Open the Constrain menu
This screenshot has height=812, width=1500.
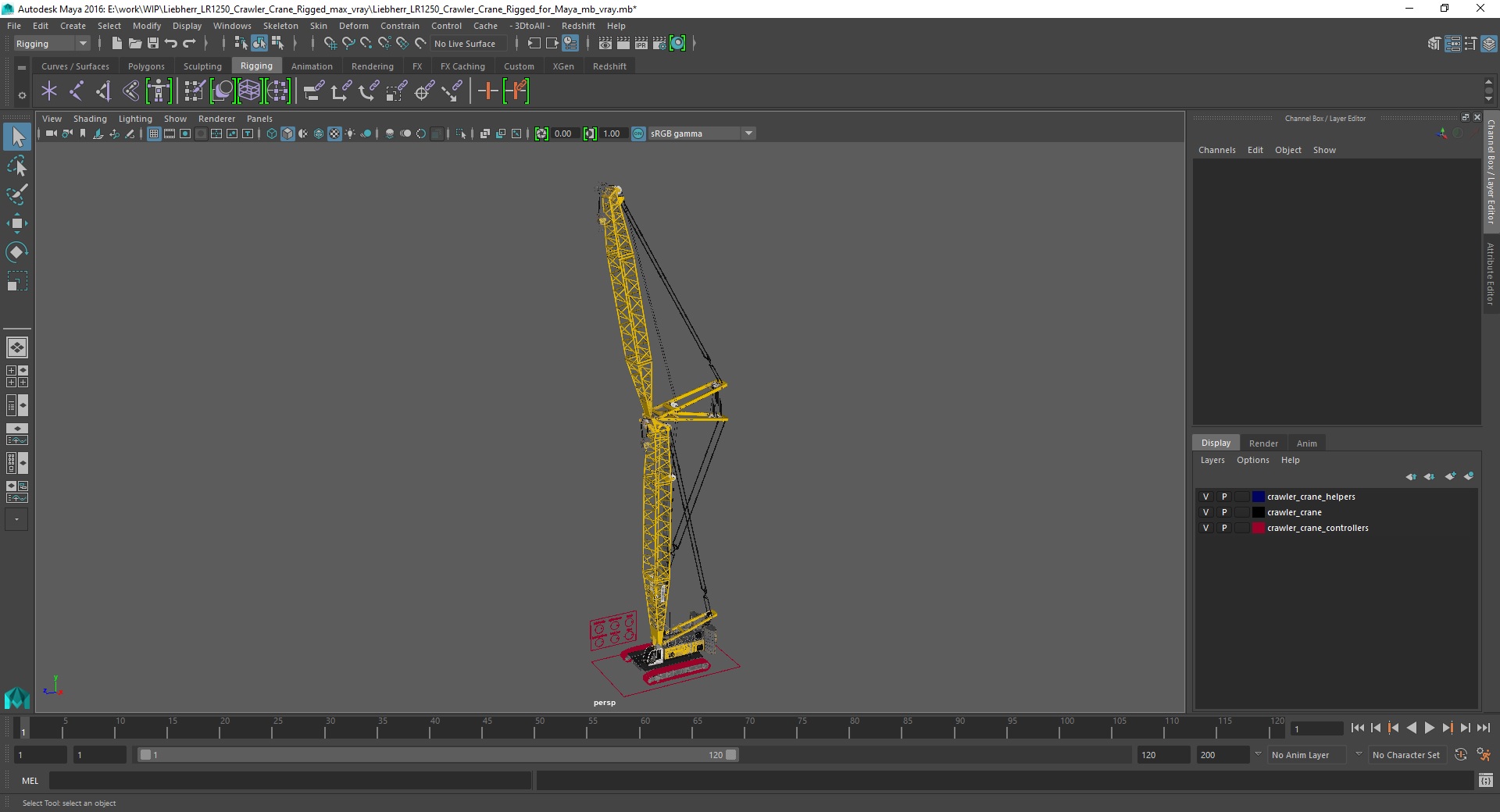click(x=399, y=26)
